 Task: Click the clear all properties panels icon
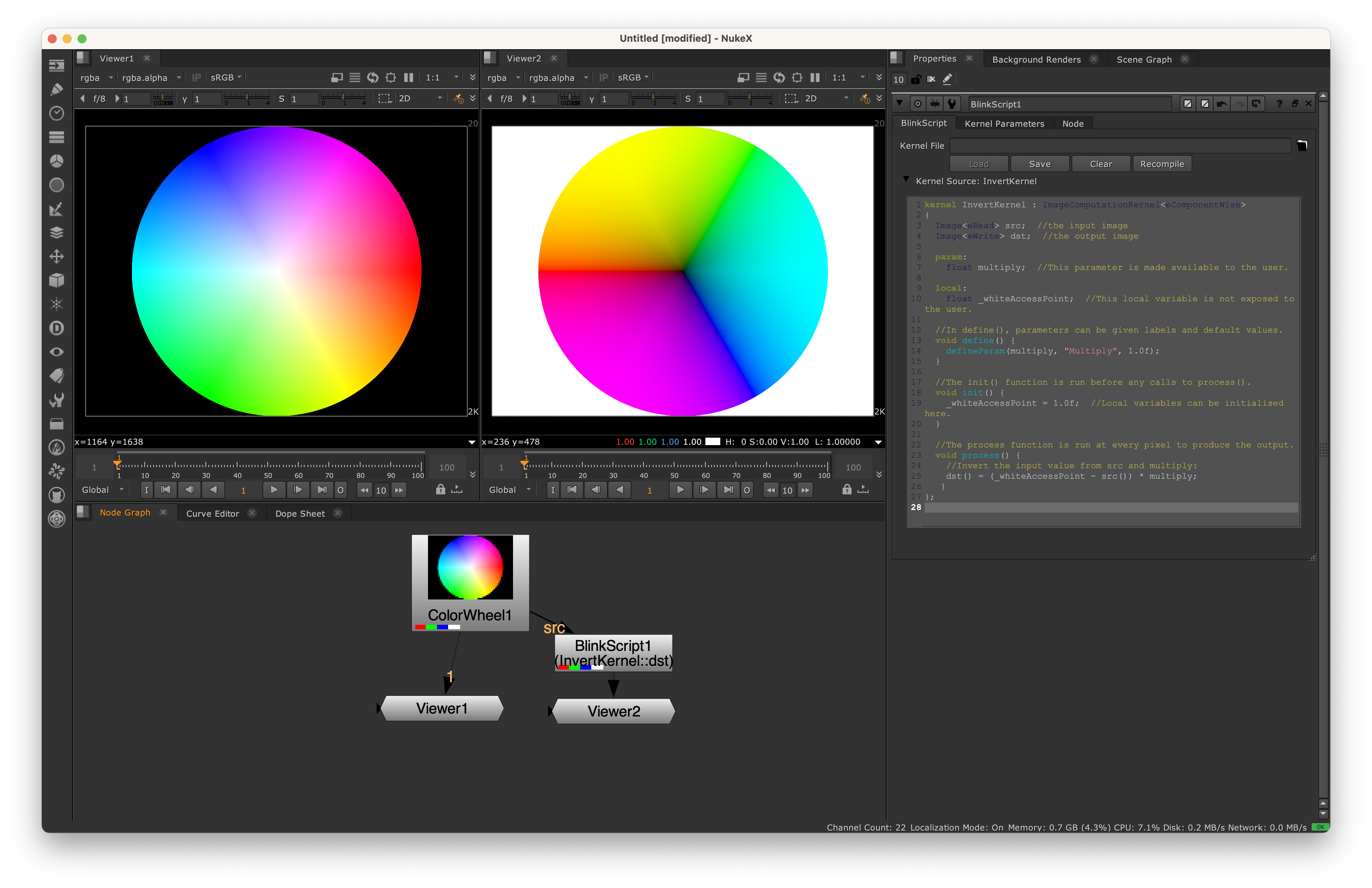931,79
